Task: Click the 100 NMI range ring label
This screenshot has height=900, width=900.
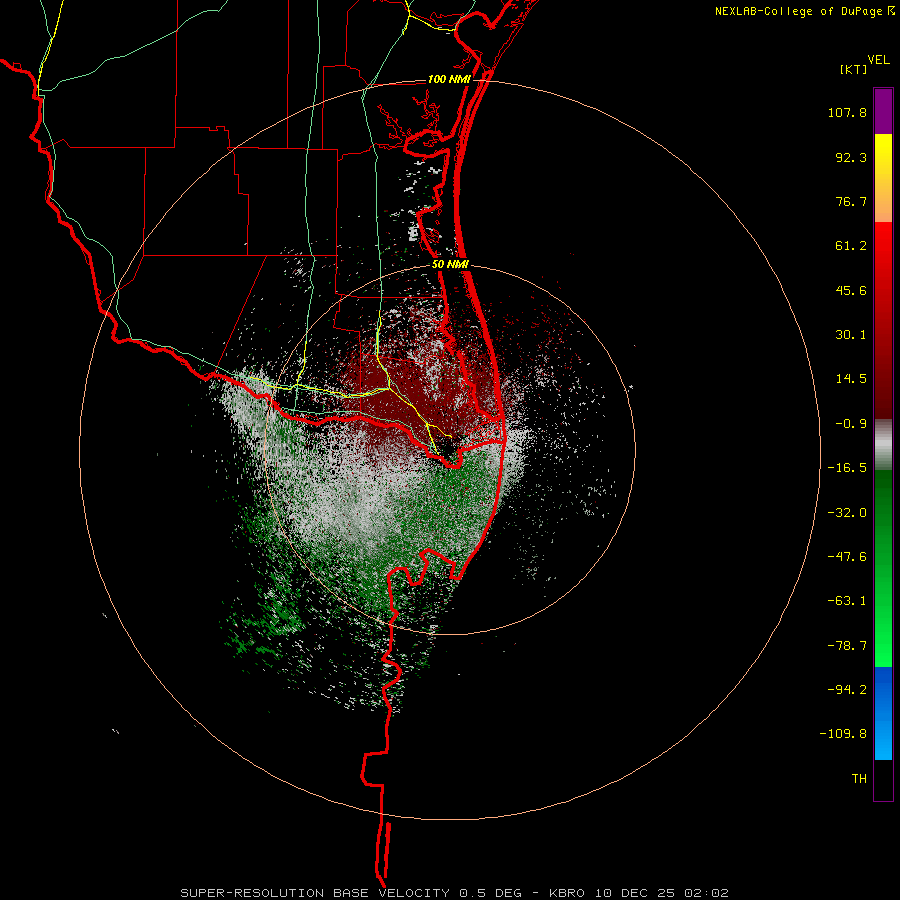Action: tap(449, 79)
